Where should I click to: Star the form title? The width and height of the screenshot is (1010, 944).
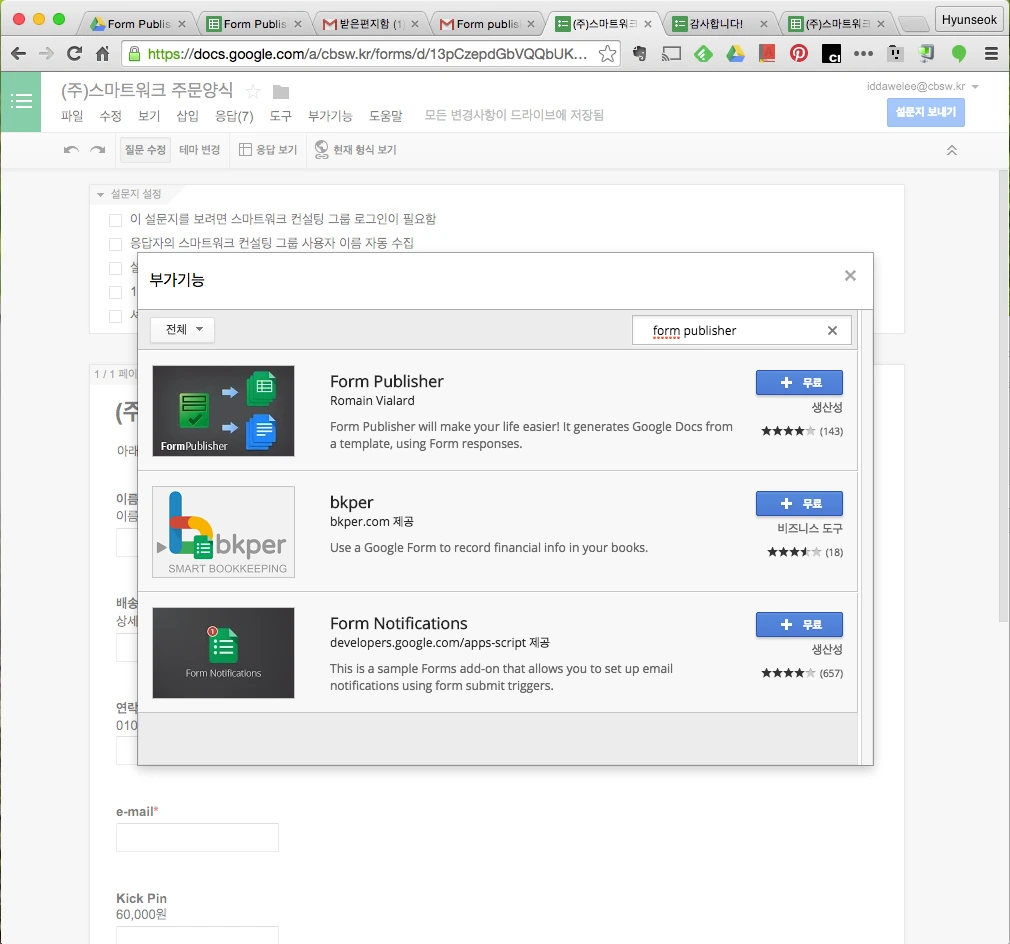click(253, 91)
